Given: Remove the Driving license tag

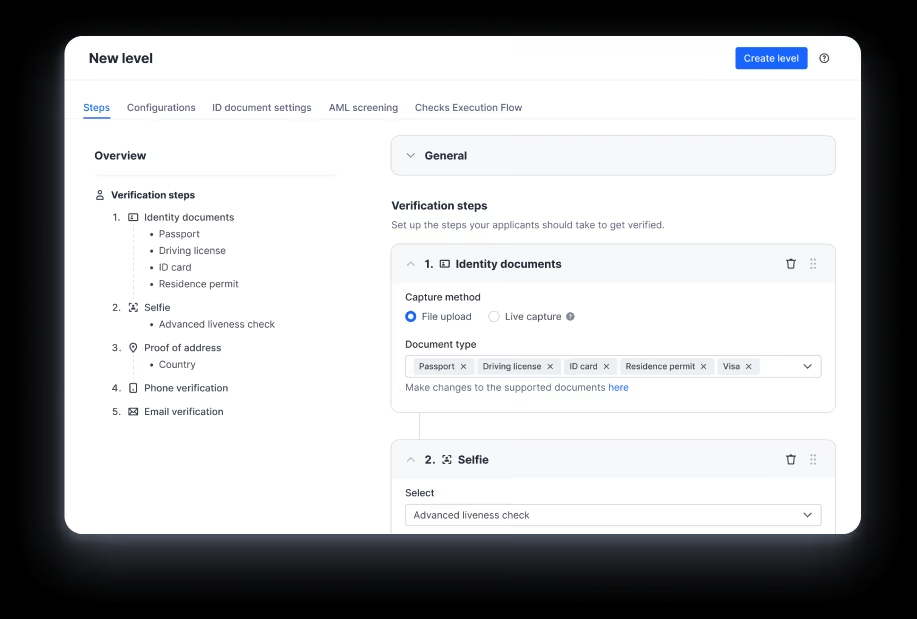Looking at the screenshot, I should [550, 366].
